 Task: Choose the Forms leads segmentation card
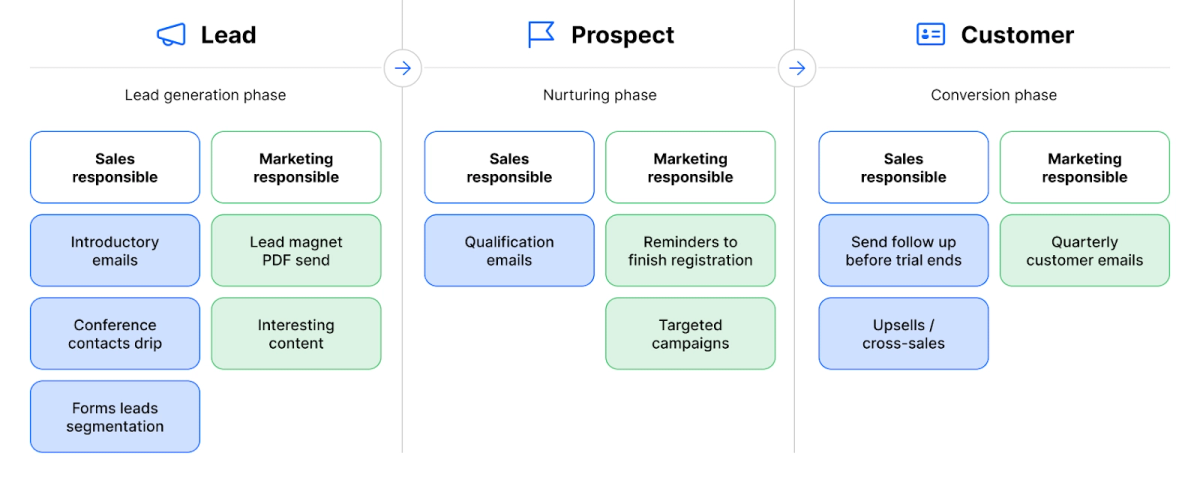(x=115, y=417)
